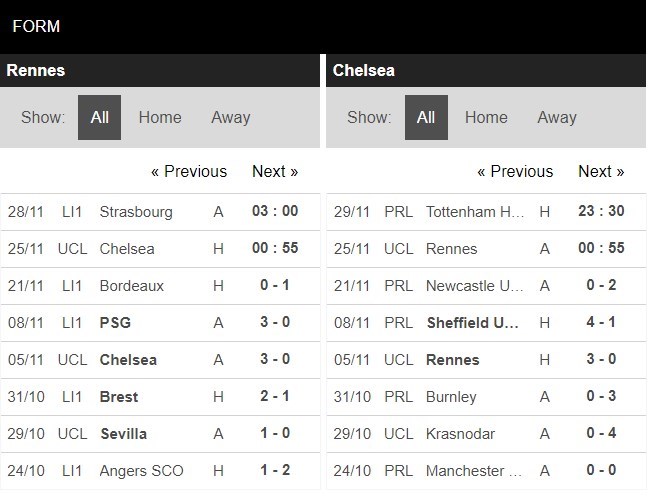
Task: Show Rennes Away matches only
Action: [x=230, y=117]
